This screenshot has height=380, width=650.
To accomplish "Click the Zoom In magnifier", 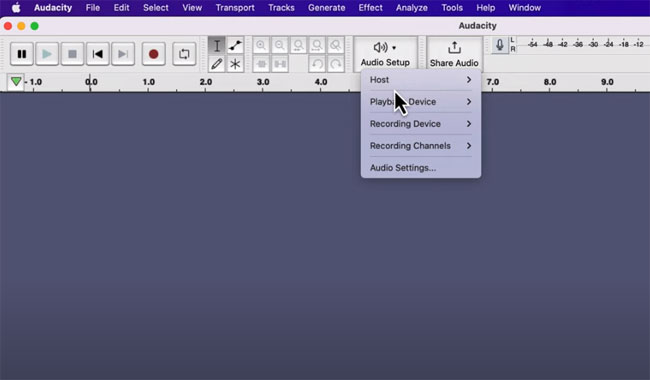I will [x=261, y=45].
